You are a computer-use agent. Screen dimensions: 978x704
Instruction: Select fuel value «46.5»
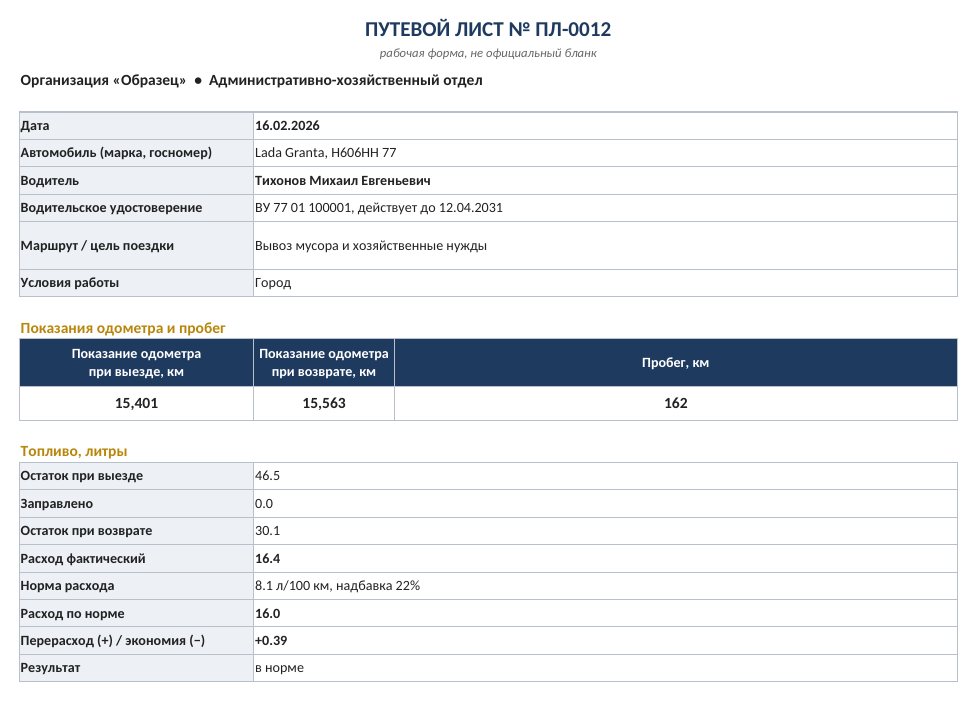[267, 476]
